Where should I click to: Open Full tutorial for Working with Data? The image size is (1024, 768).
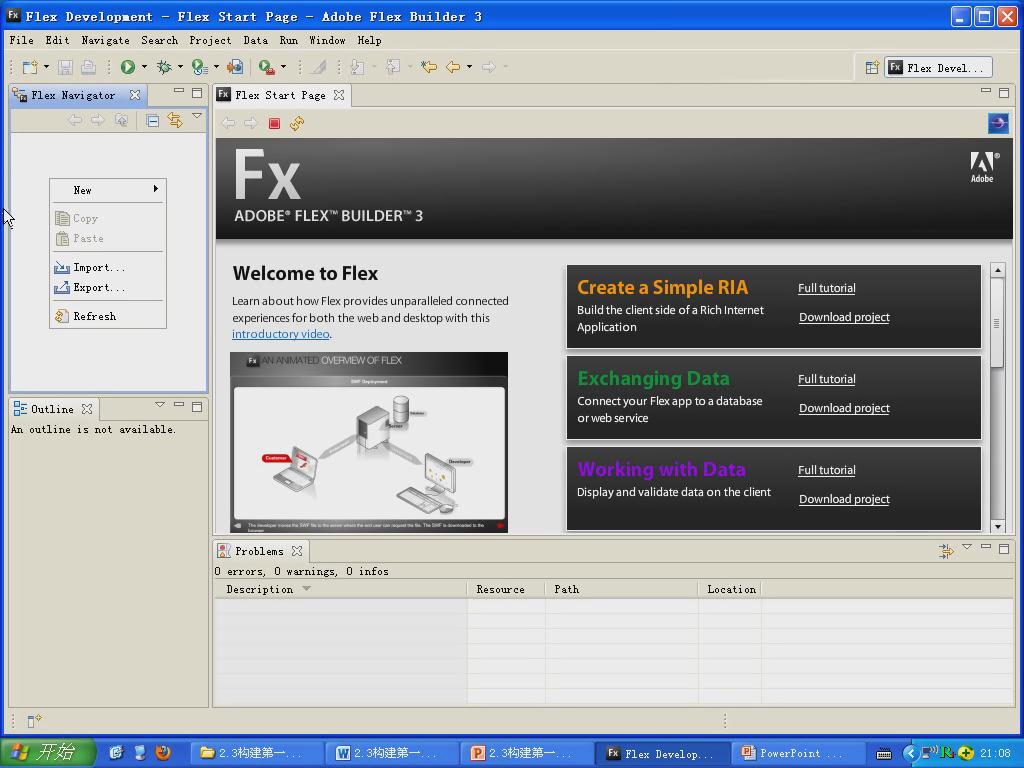(827, 470)
